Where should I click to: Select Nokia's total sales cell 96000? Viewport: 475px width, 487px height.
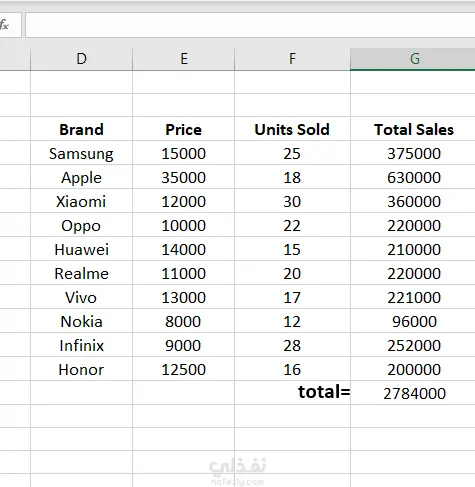click(x=413, y=321)
